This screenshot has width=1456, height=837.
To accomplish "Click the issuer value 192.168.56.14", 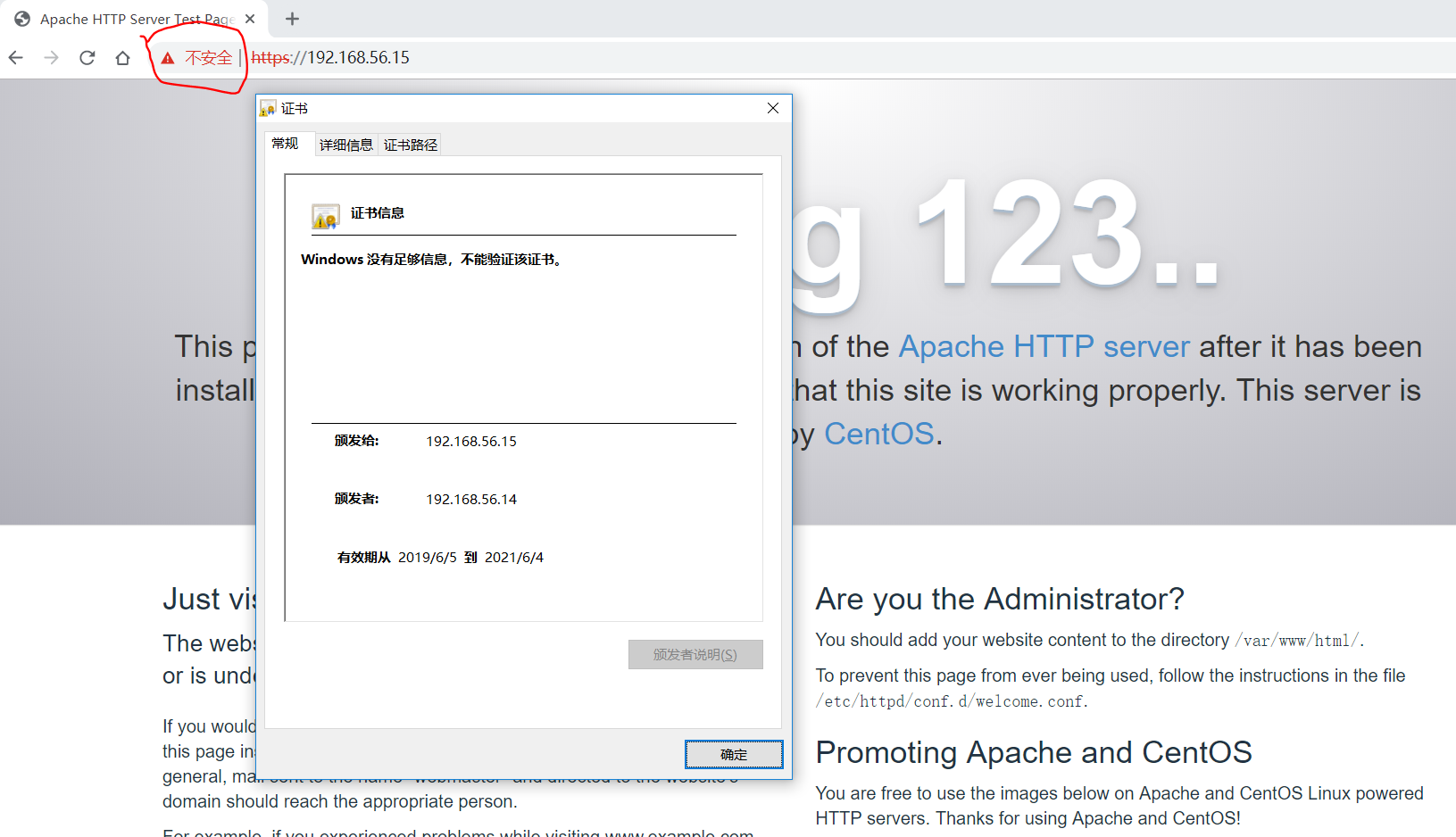I will pyautogui.click(x=471, y=499).
